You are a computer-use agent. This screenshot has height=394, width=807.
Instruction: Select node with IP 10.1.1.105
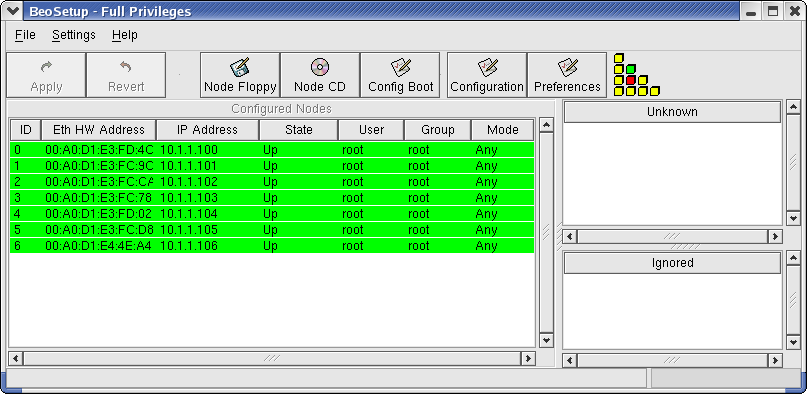[x=272, y=229]
